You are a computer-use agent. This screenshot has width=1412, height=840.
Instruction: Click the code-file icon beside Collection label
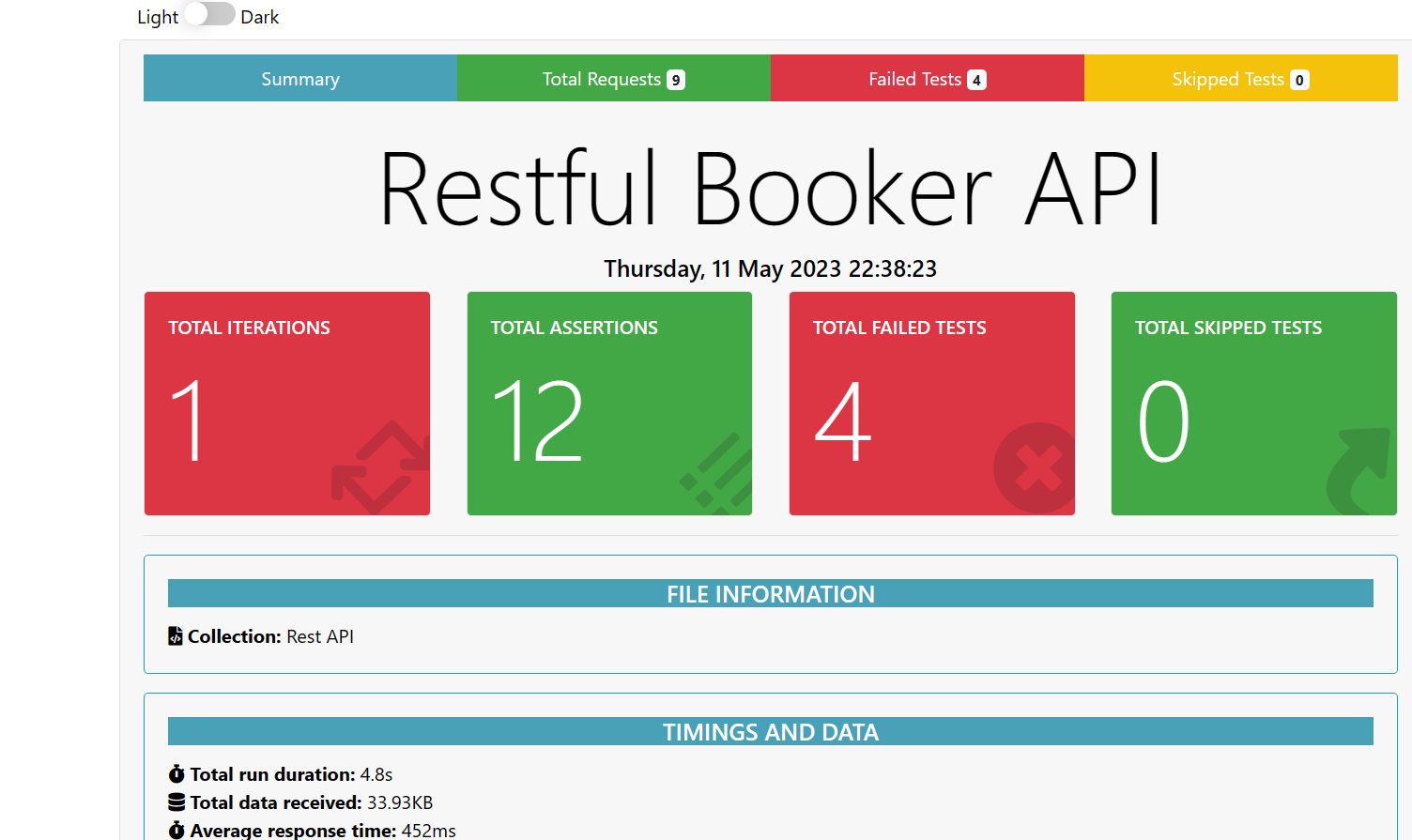click(x=175, y=635)
